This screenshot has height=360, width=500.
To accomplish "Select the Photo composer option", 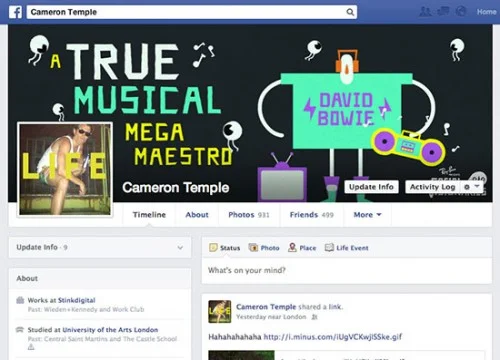I will point(264,248).
